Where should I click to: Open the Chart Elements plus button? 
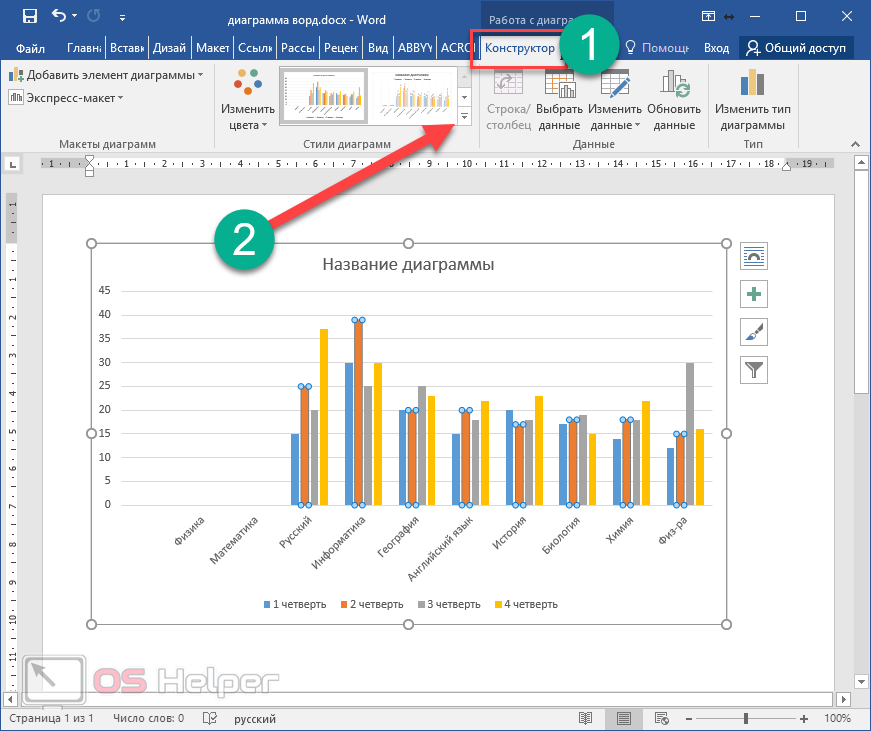click(x=754, y=294)
